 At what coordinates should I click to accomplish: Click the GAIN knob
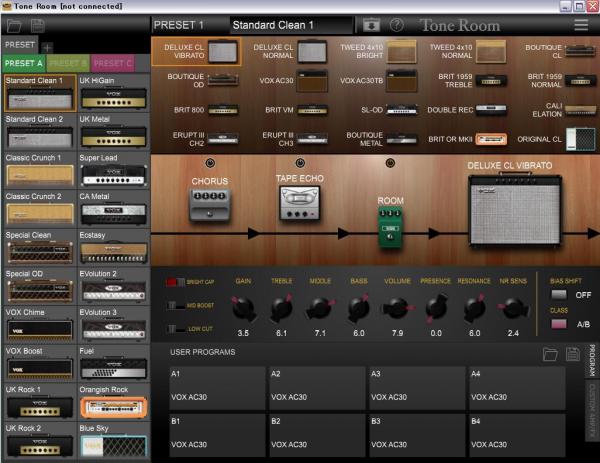[x=243, y=308]
